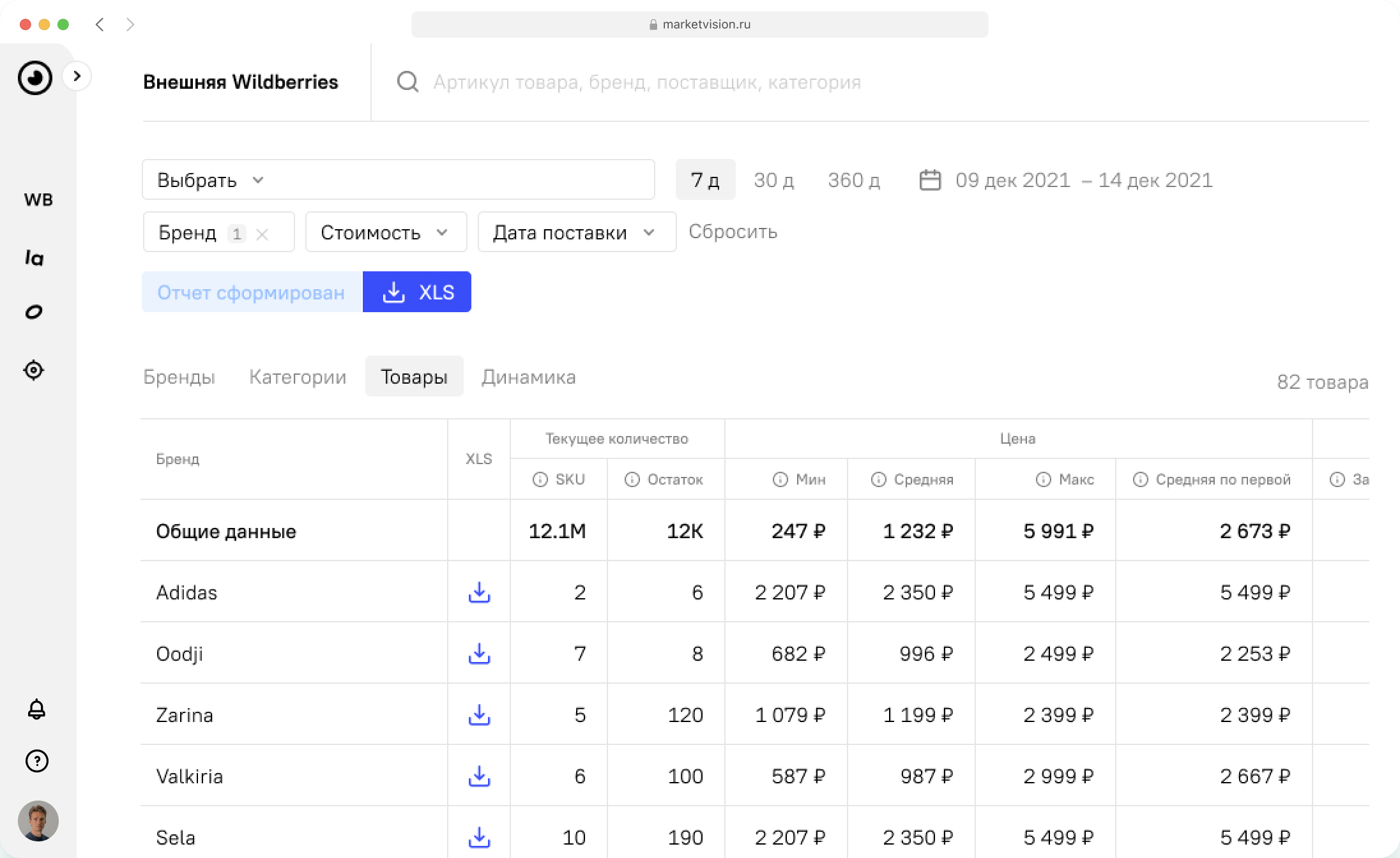Open notifications bell in sidebar

coord(36,709)
